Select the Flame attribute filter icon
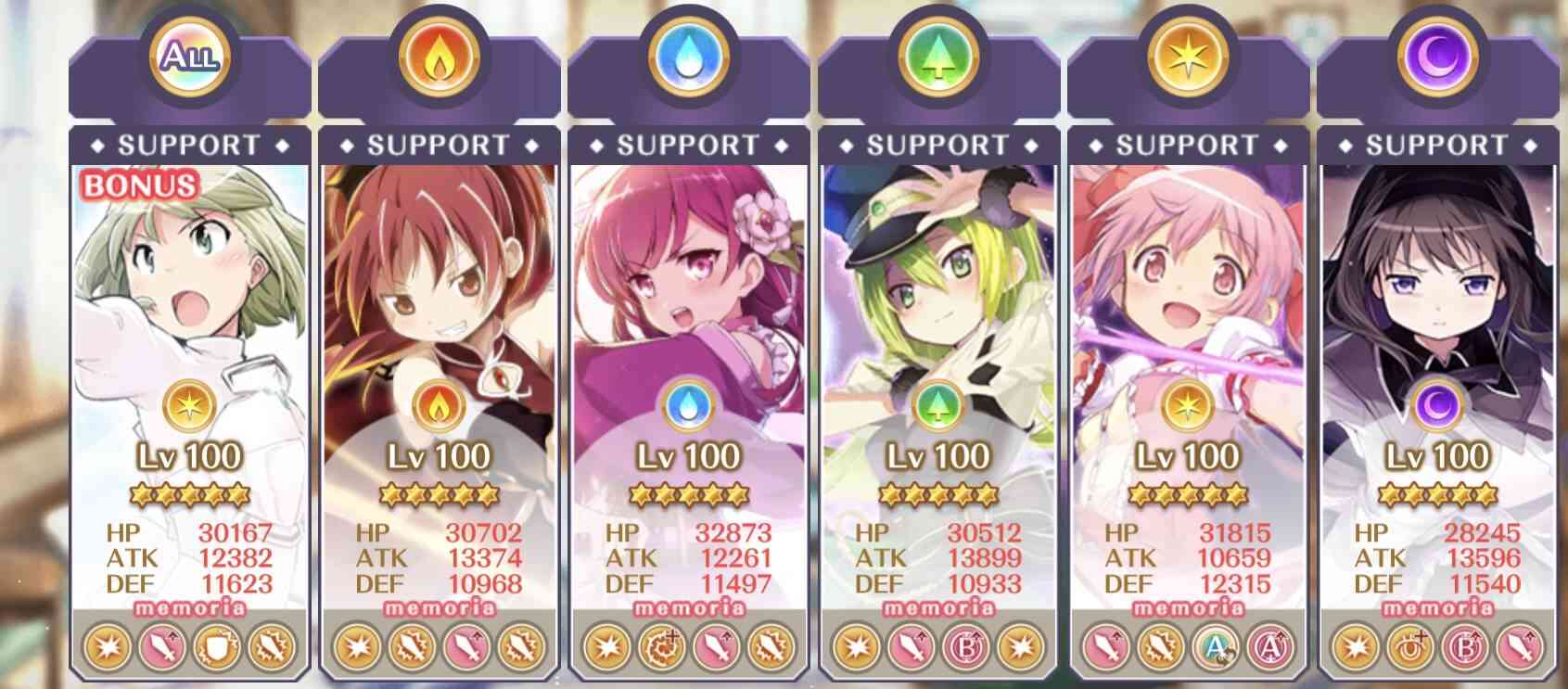The image size is (1568, 689). [440, 57]
